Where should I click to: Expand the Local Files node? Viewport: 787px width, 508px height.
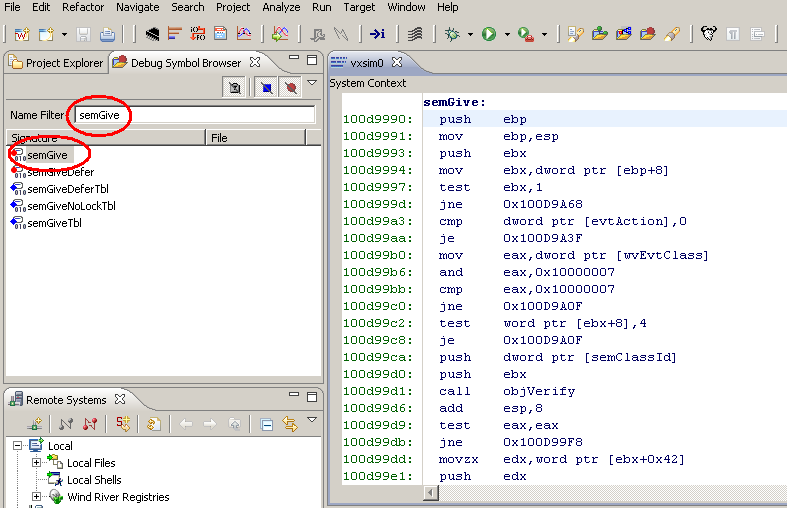tap(36, 463)
